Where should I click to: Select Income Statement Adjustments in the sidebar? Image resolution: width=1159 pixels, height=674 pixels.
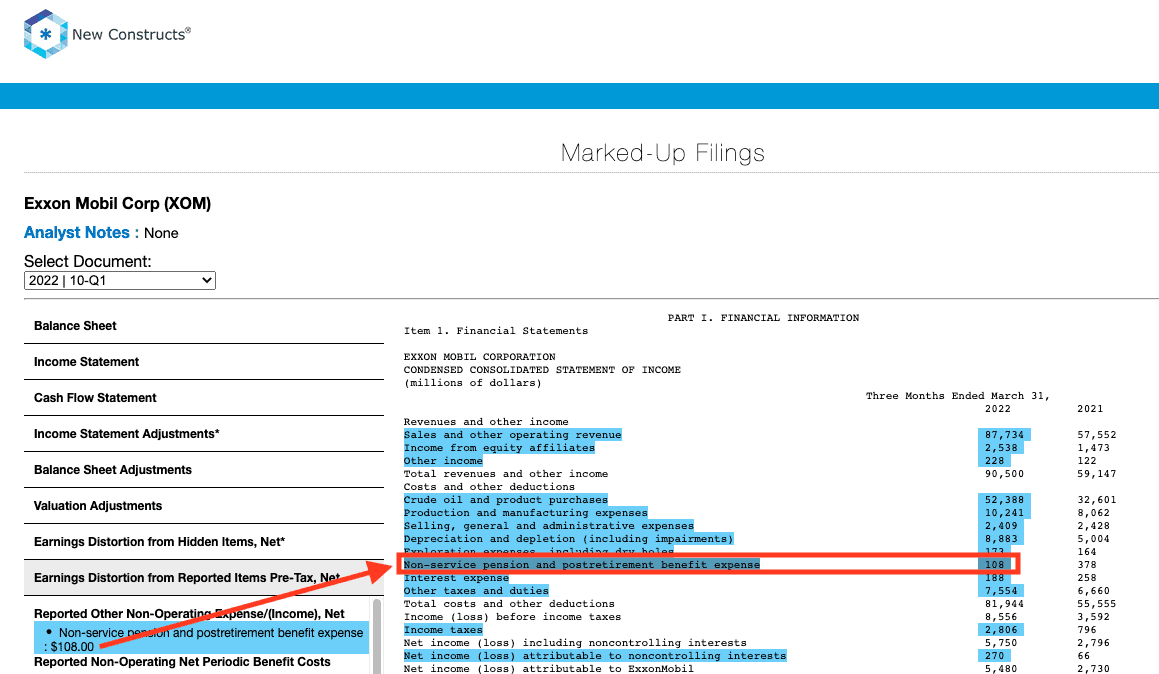[x=204, y=434]
